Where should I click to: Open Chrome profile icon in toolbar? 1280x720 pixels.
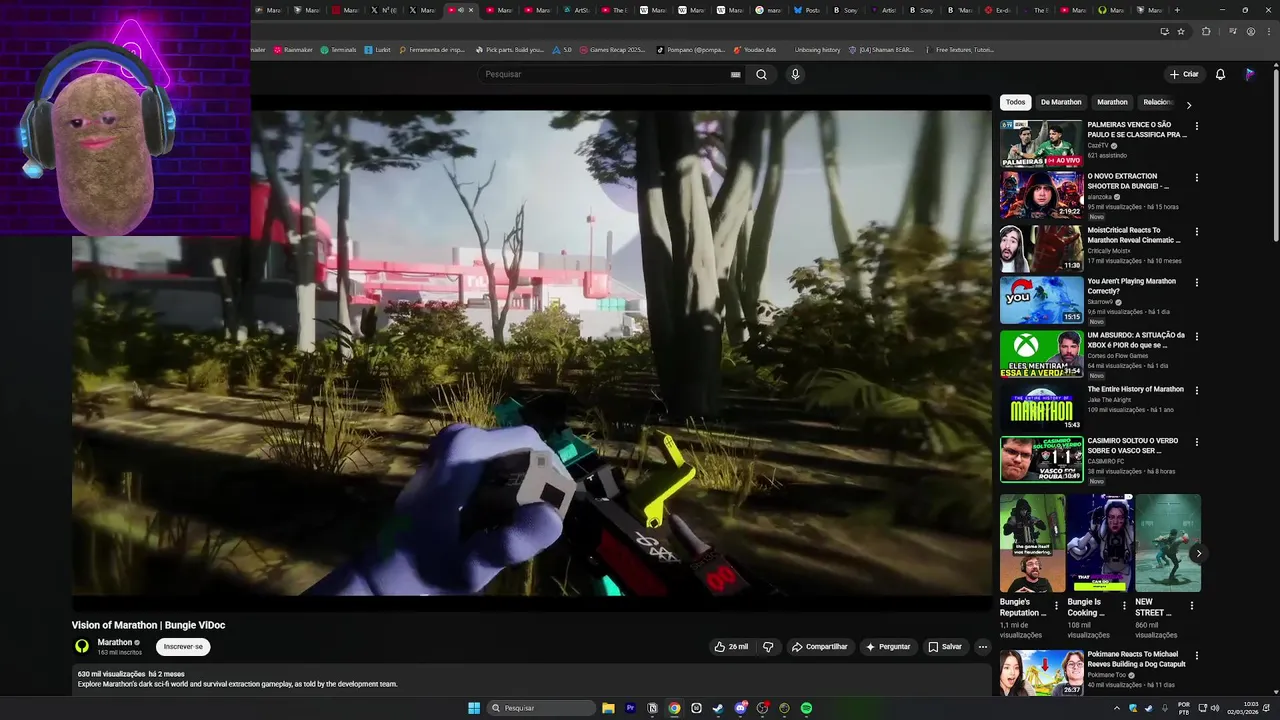(1251, 31)
